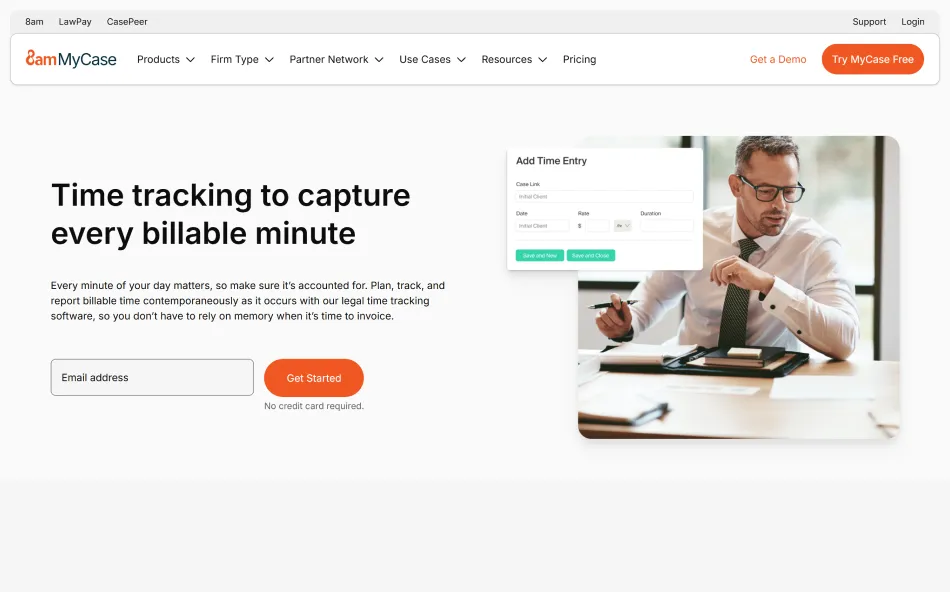Click the green Save and Close button
Viewport: 950px width, 592px height.
(591, 256)
